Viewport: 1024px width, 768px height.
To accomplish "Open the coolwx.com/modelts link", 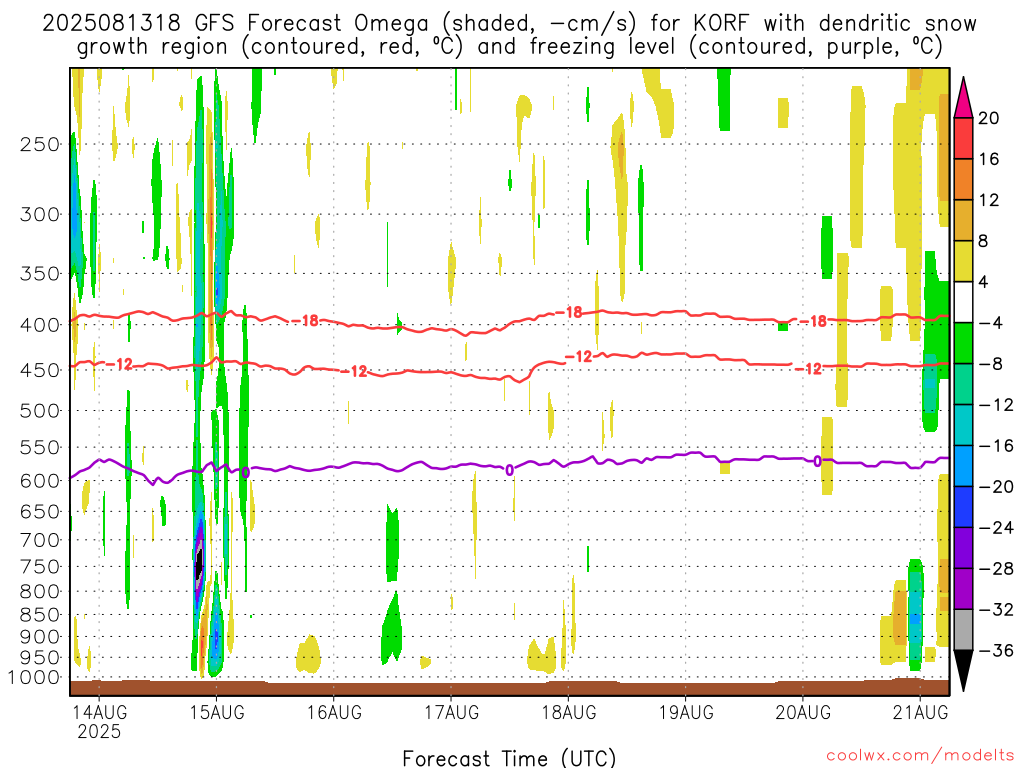I will pyautogui.click(x=920, y=756).
